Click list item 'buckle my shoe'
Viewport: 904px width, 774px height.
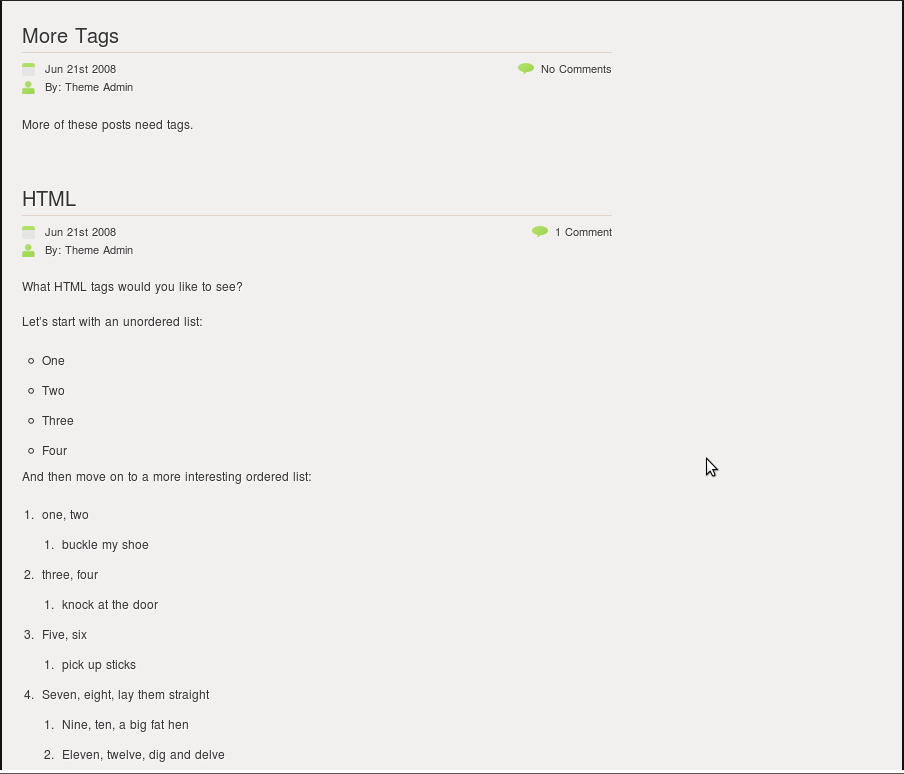[105, 545]
